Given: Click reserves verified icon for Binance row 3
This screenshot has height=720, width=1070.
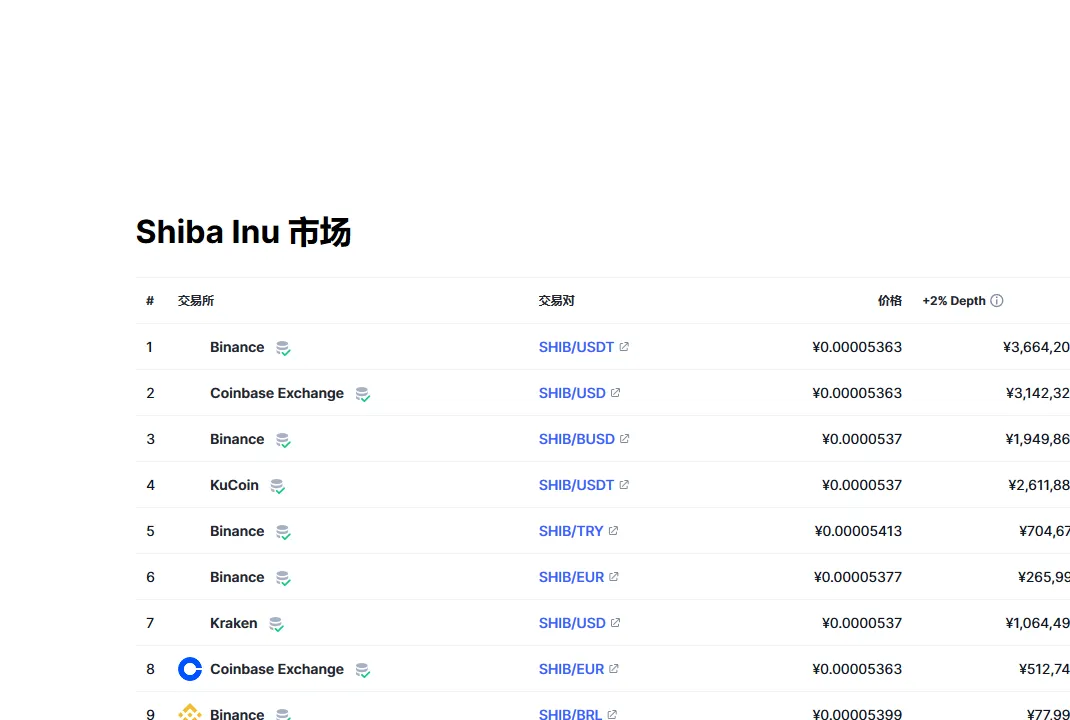Looking at the screenshot, I should pos(283,440).
